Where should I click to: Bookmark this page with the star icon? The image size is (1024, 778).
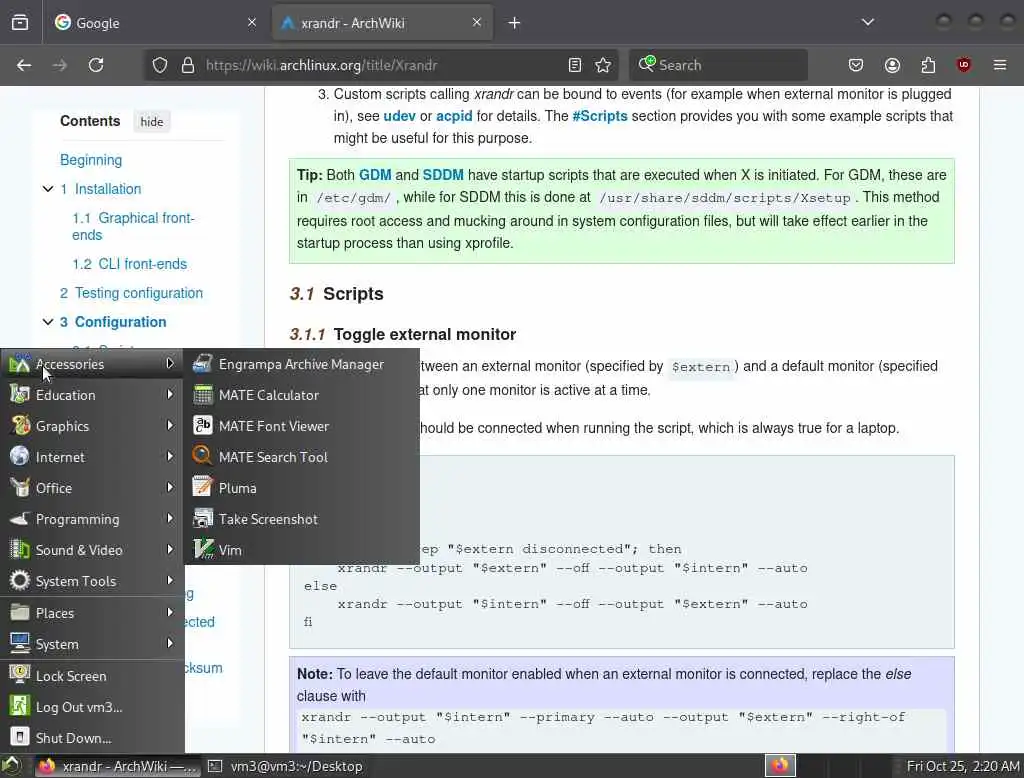tap(603, 65)
